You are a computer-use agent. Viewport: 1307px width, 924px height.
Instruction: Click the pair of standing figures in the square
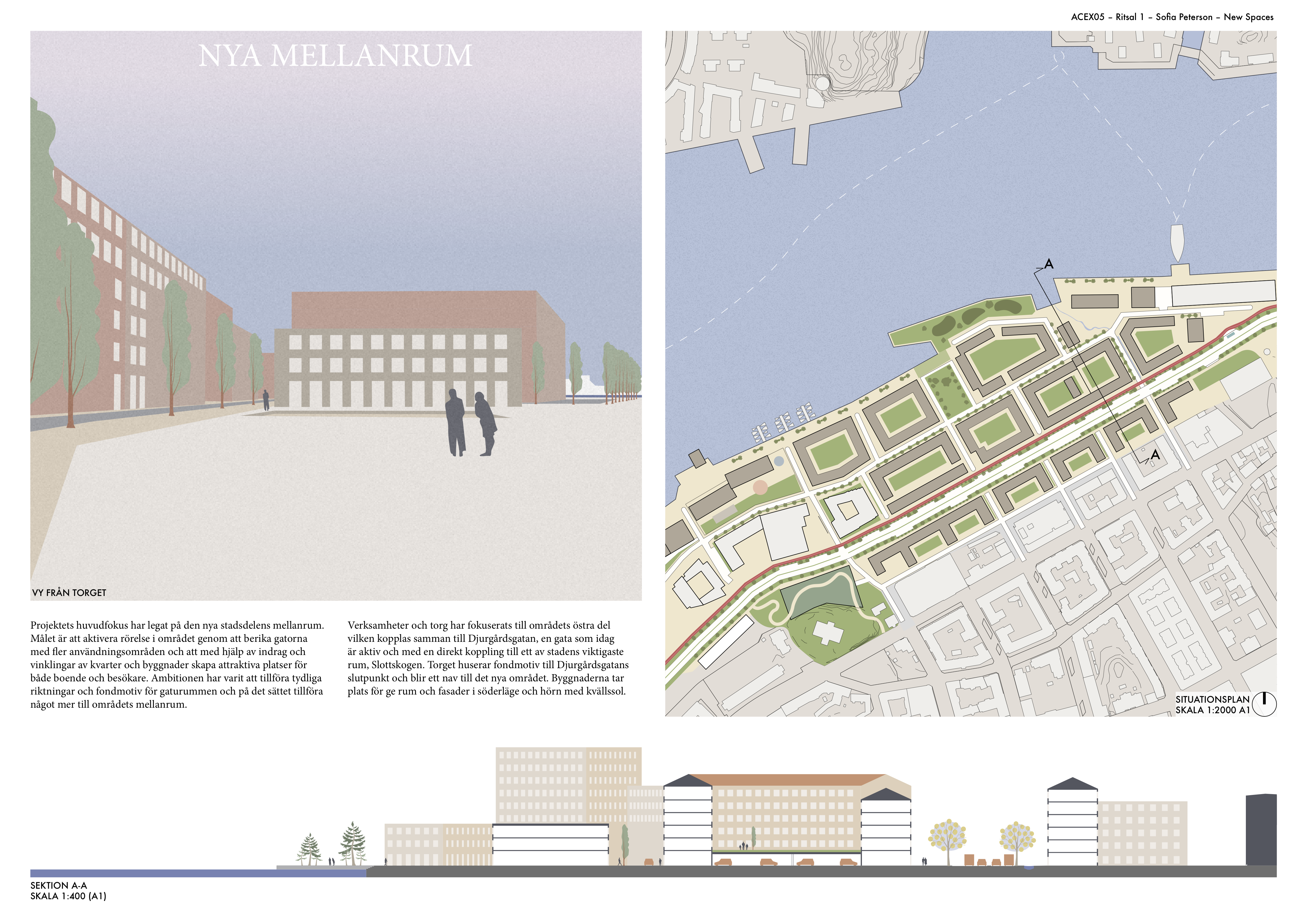coord(471,423)
